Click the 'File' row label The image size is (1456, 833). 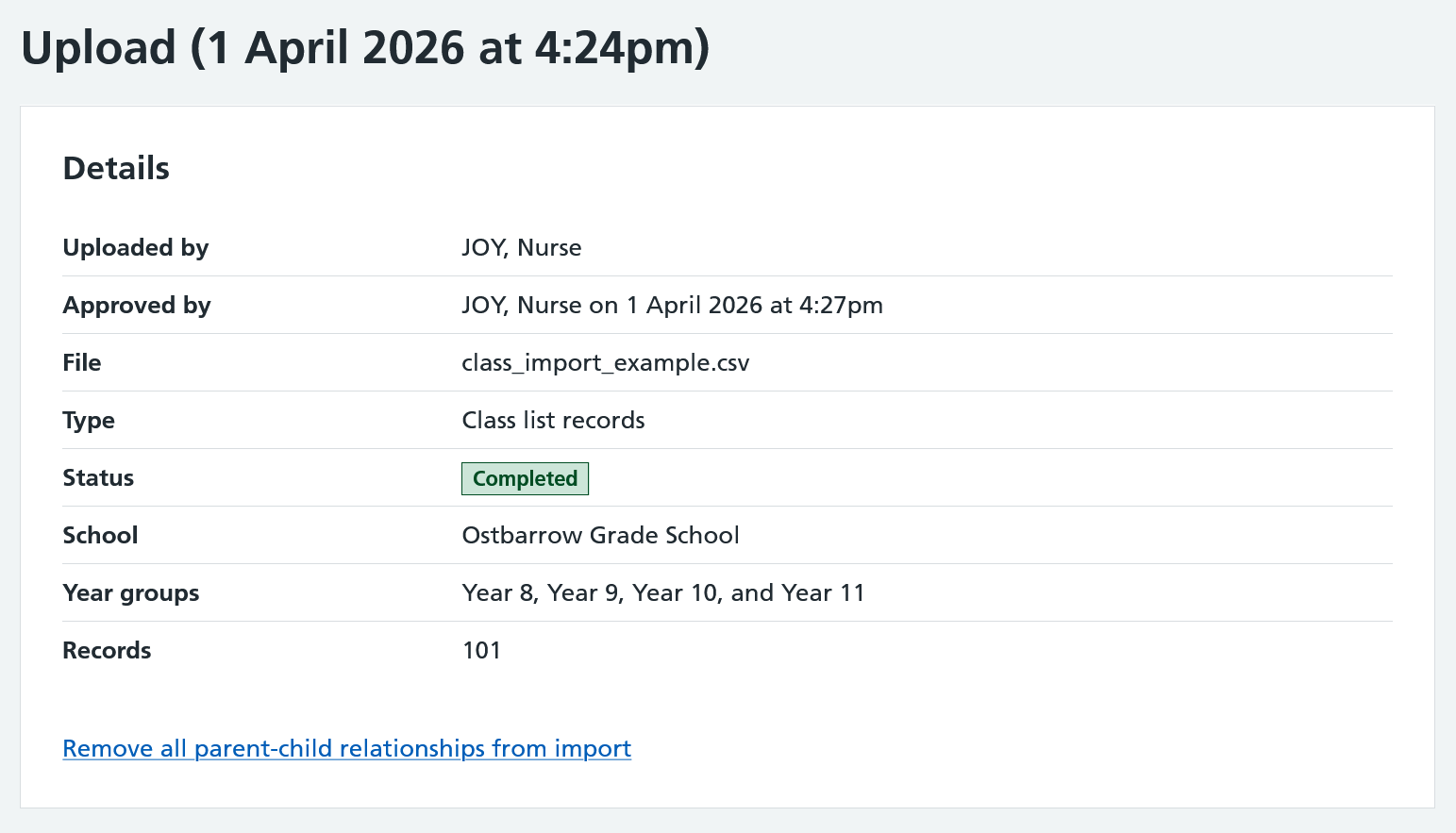point(82,363)
